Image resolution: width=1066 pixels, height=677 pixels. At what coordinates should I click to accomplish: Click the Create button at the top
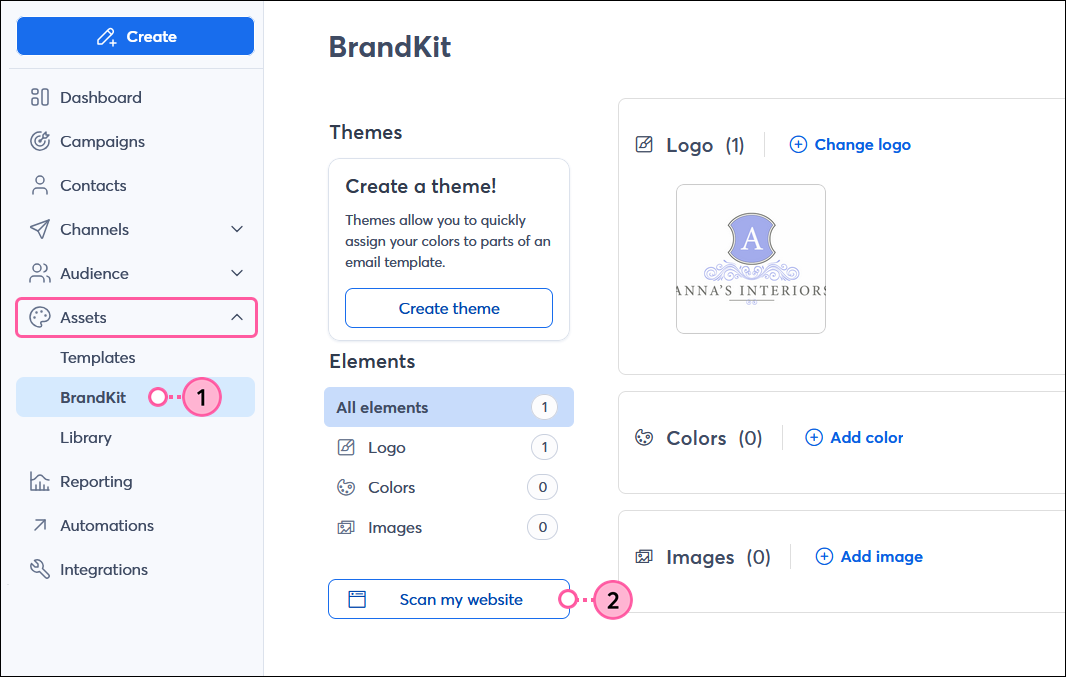coord(135,35)
